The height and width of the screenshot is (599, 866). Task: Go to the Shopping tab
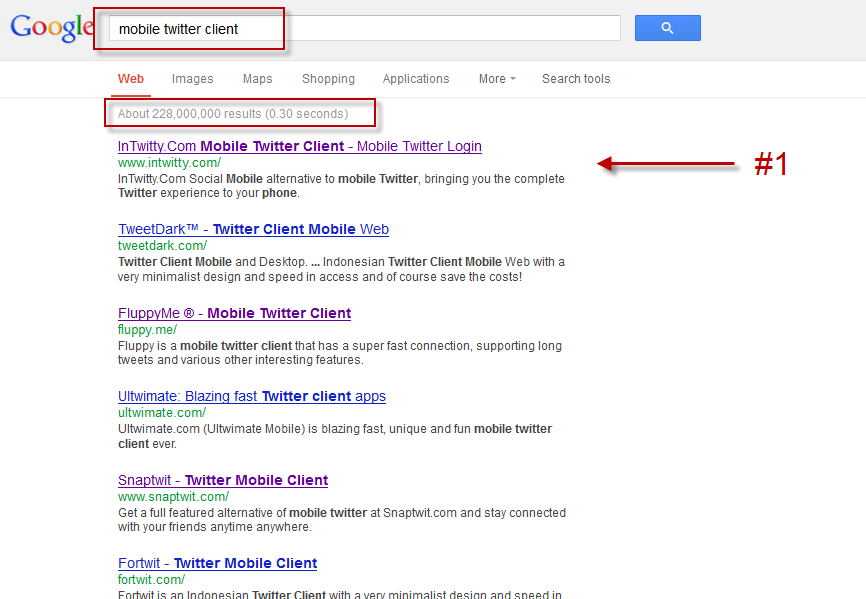[328, 79]
